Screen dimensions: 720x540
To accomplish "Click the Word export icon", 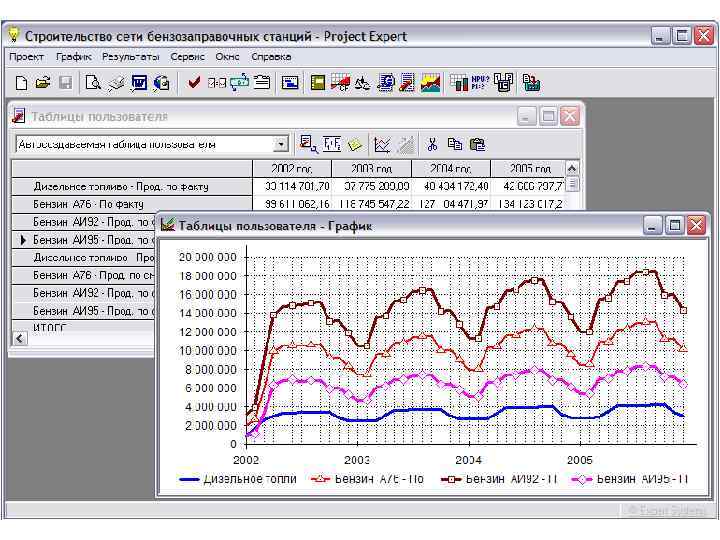I will point(139,83).
